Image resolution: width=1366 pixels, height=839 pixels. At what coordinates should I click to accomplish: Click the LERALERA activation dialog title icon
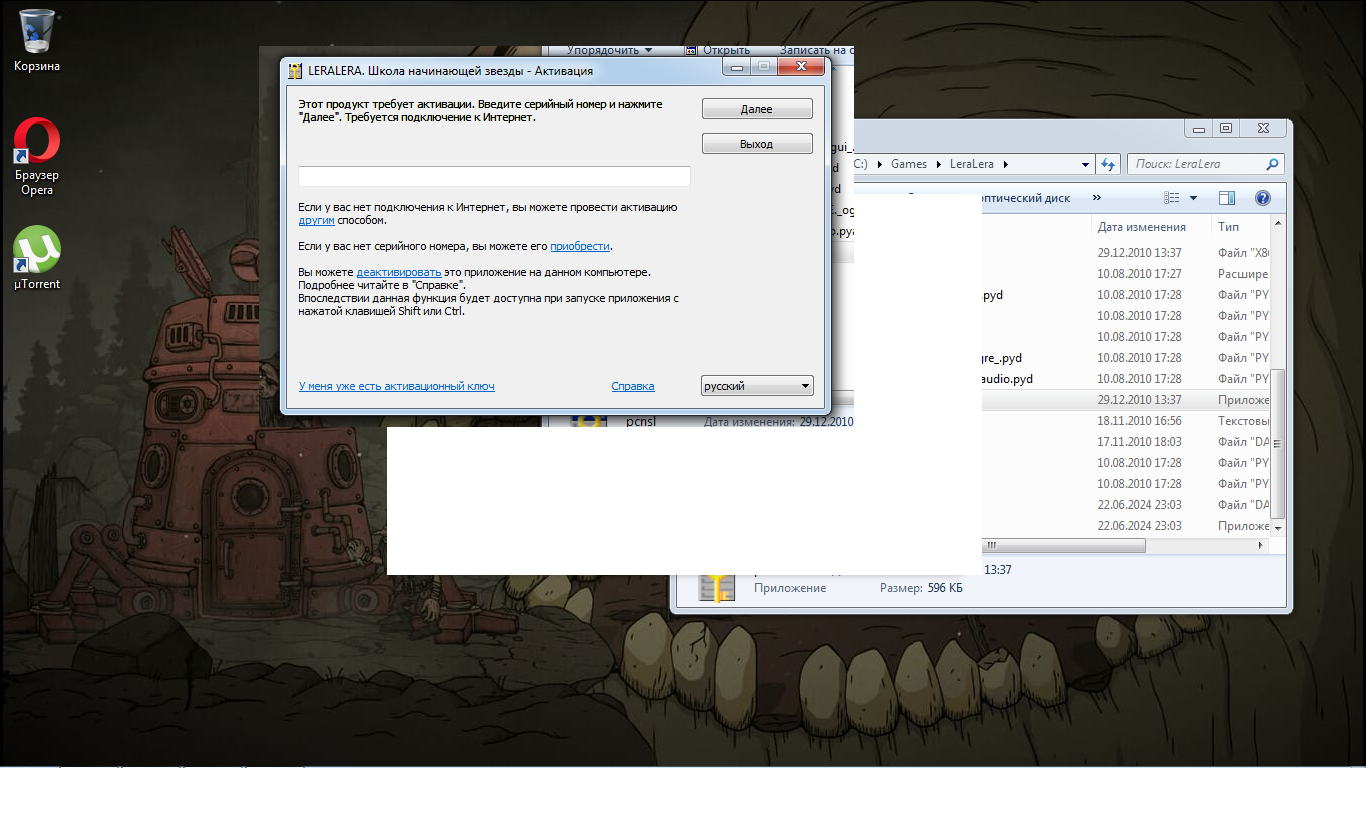[x=295, y=71]
